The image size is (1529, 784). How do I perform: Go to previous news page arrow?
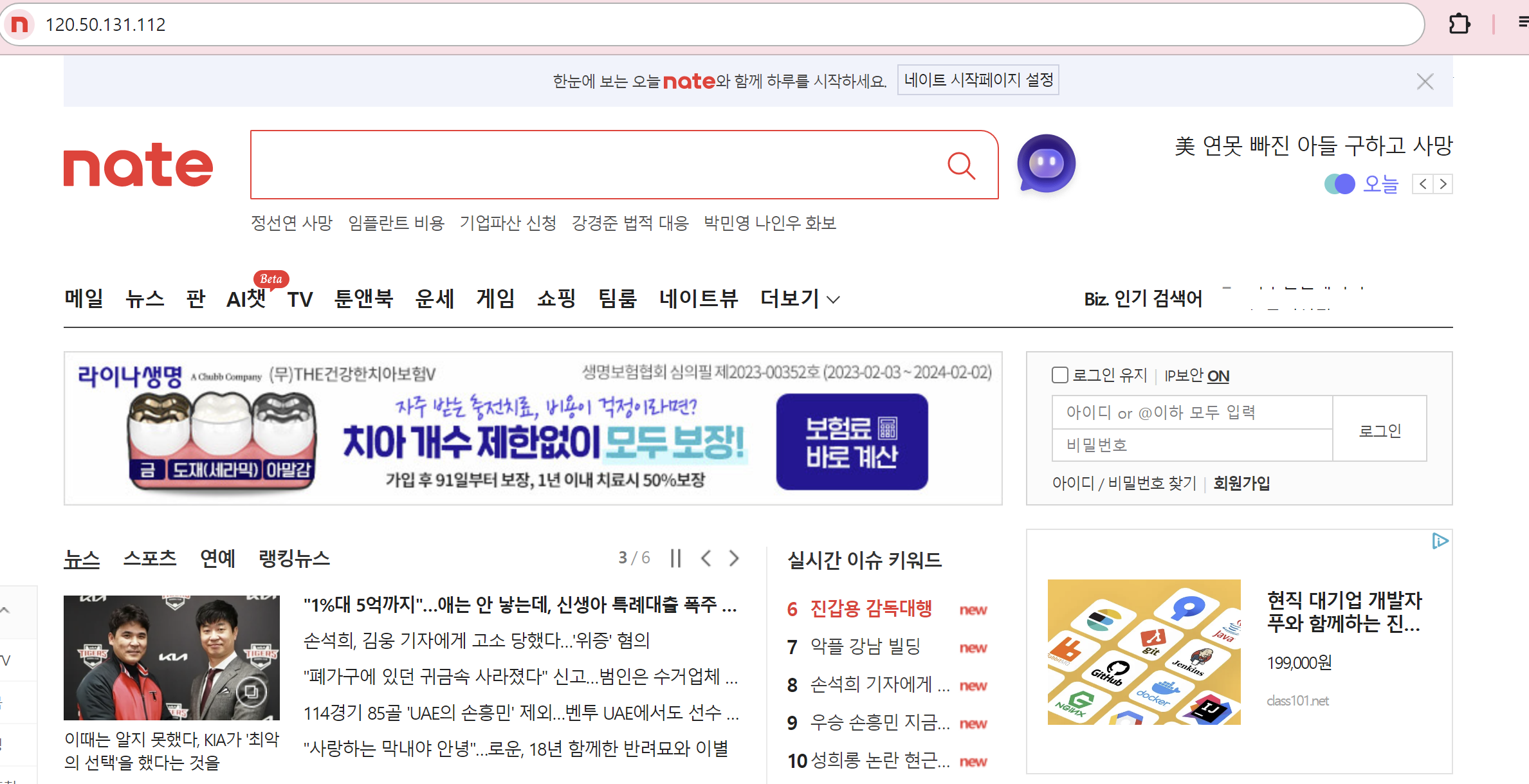point(706,558)
